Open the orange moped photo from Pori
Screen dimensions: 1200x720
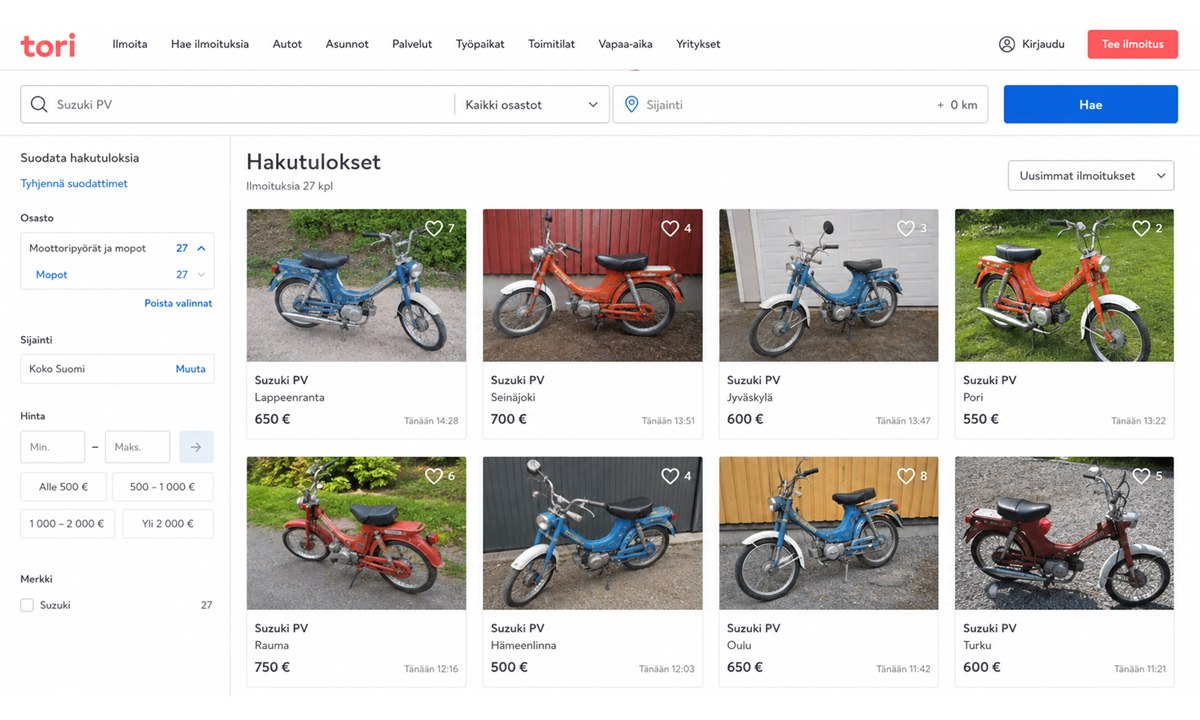click(1064, 285)
